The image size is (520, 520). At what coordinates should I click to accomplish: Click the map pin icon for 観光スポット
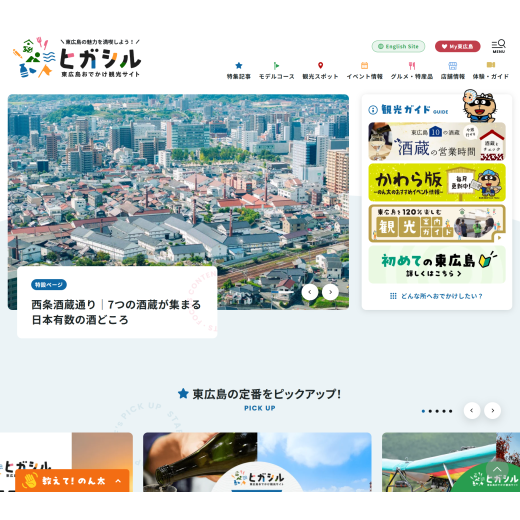point(320,65)
